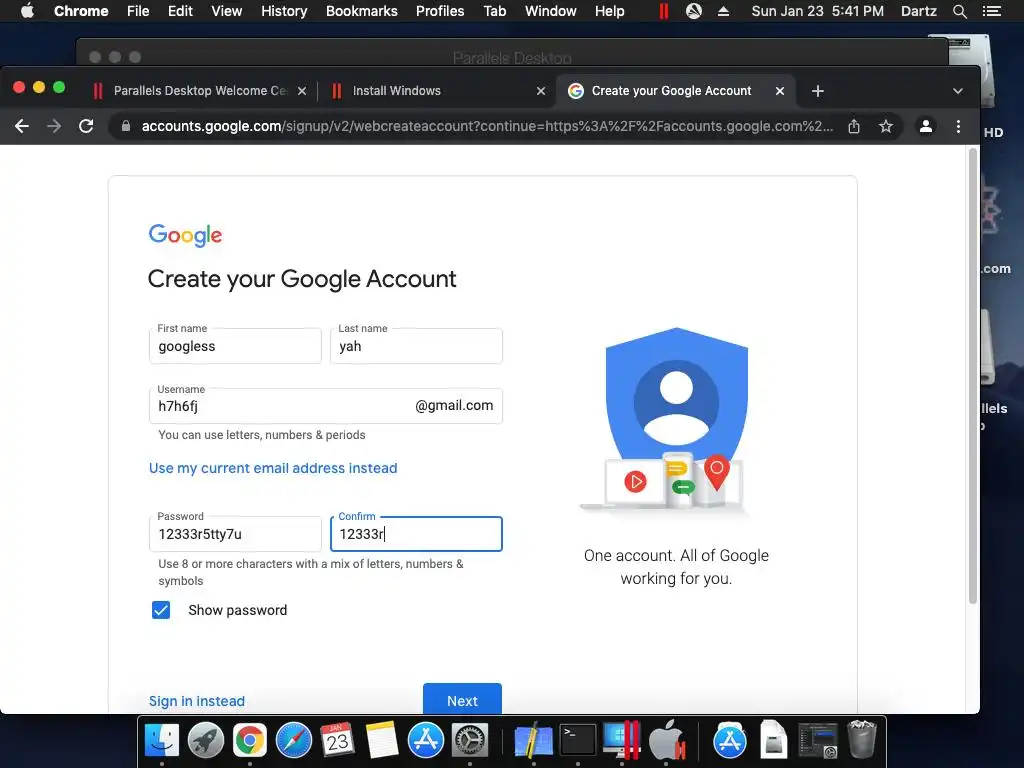Close the Install Windows tab

541,91
